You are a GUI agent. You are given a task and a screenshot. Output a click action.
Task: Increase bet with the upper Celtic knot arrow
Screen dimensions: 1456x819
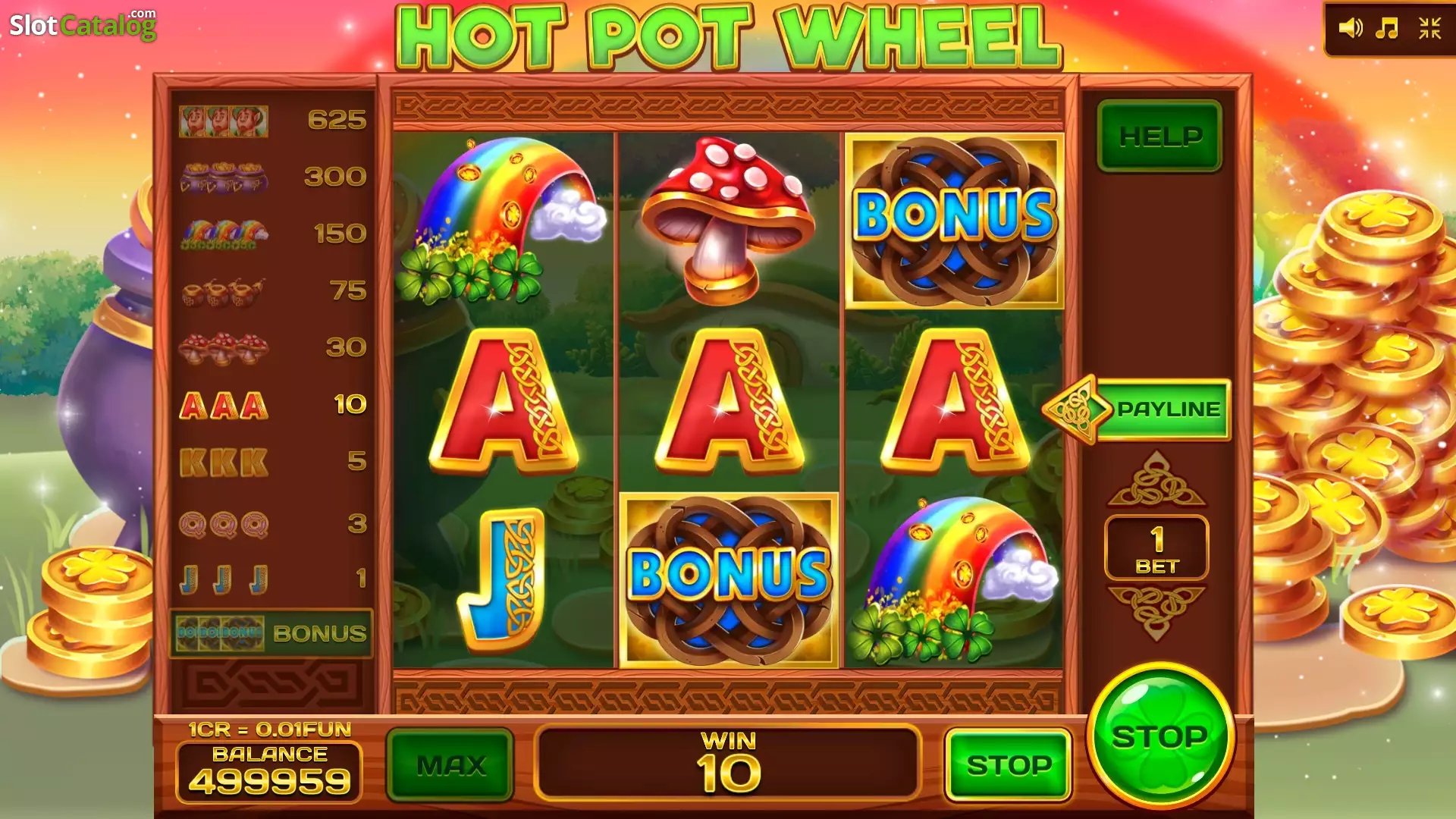tap(1156, 479)
